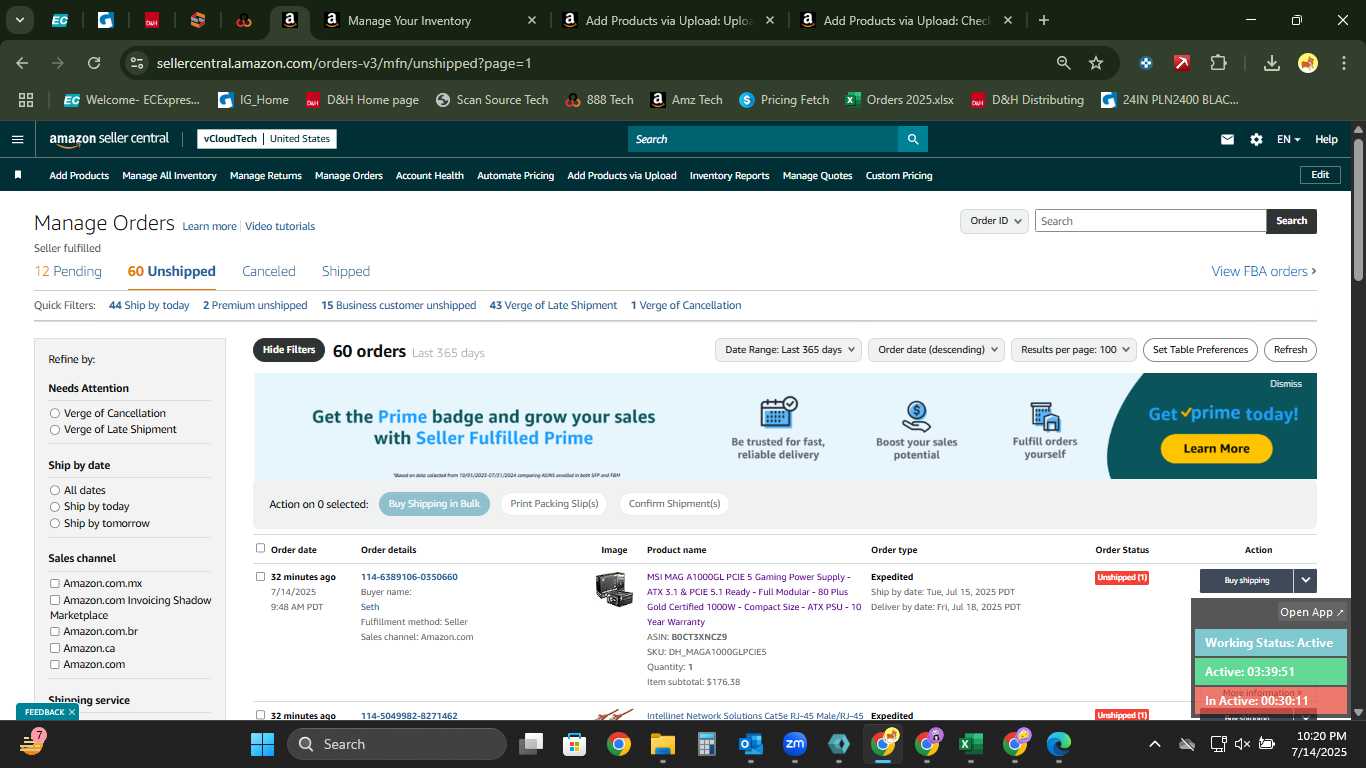This screenshot has height=768, width=1366.
Task: Filter by 44 Ship by today quick filter
Action: tap(149, 305)
